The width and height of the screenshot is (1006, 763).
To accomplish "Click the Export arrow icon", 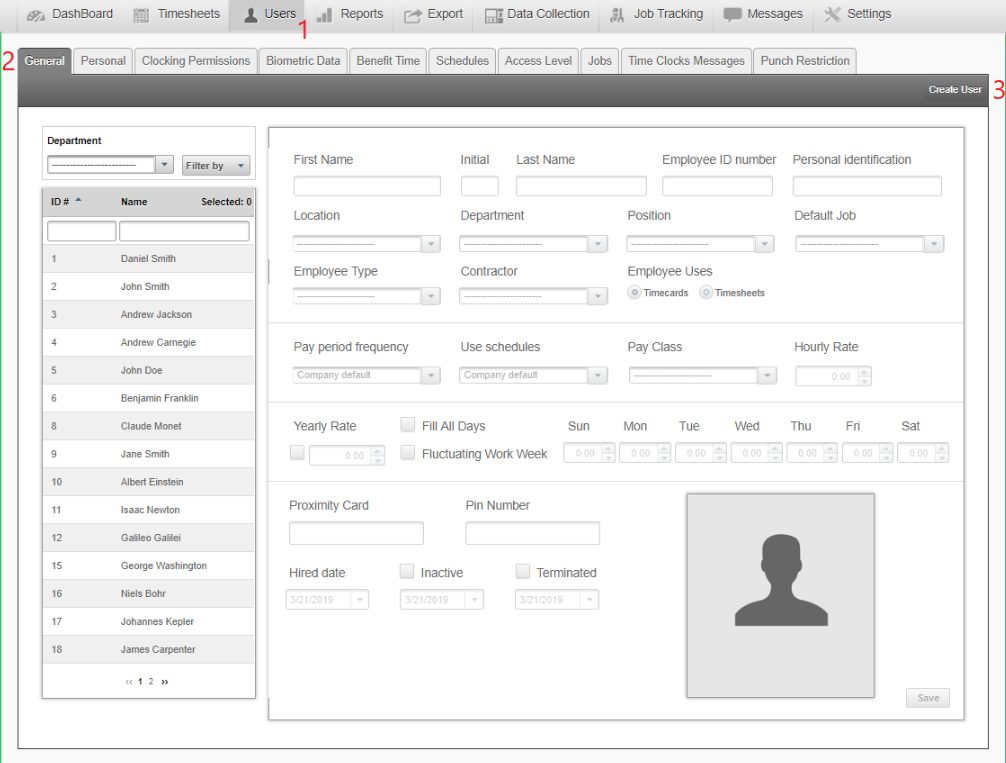I will pyautogui.click(x=413, y=15).
